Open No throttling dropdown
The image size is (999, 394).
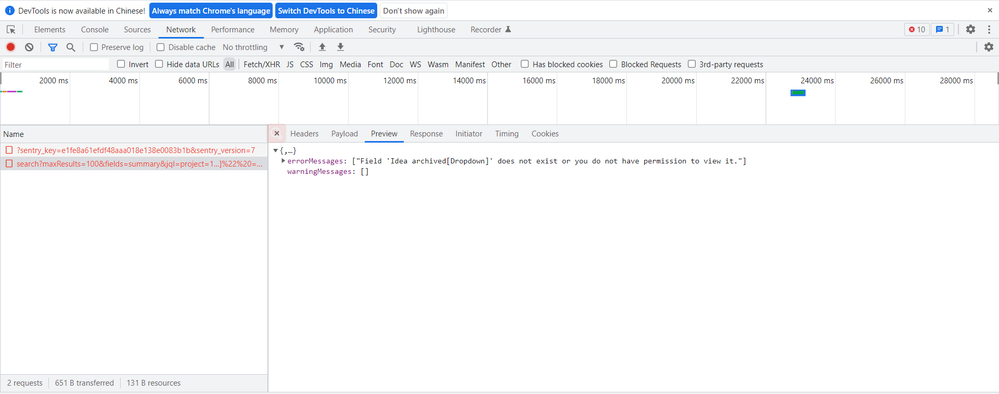pyautogui.click(x=254, y=47)
